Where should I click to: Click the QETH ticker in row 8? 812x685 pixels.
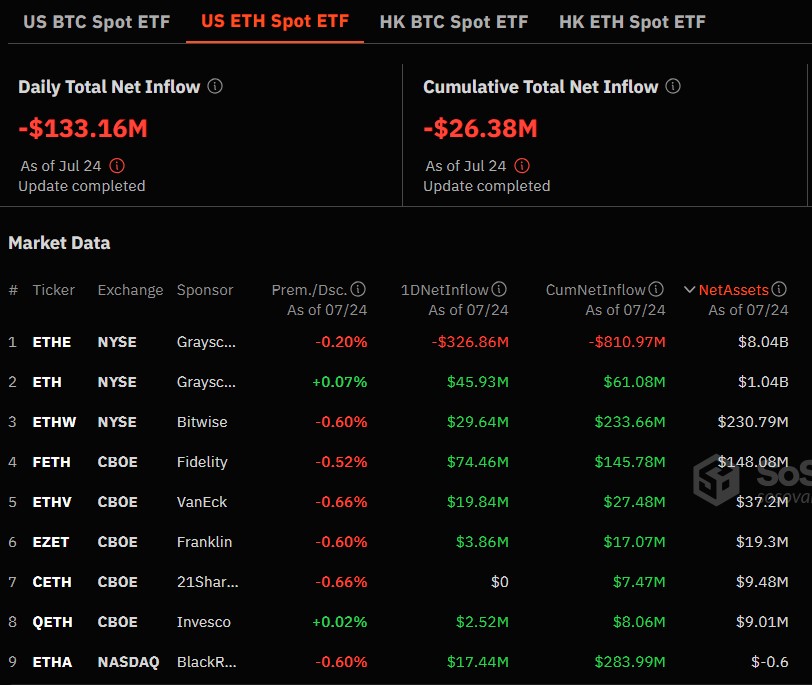(x=53, y=622)
